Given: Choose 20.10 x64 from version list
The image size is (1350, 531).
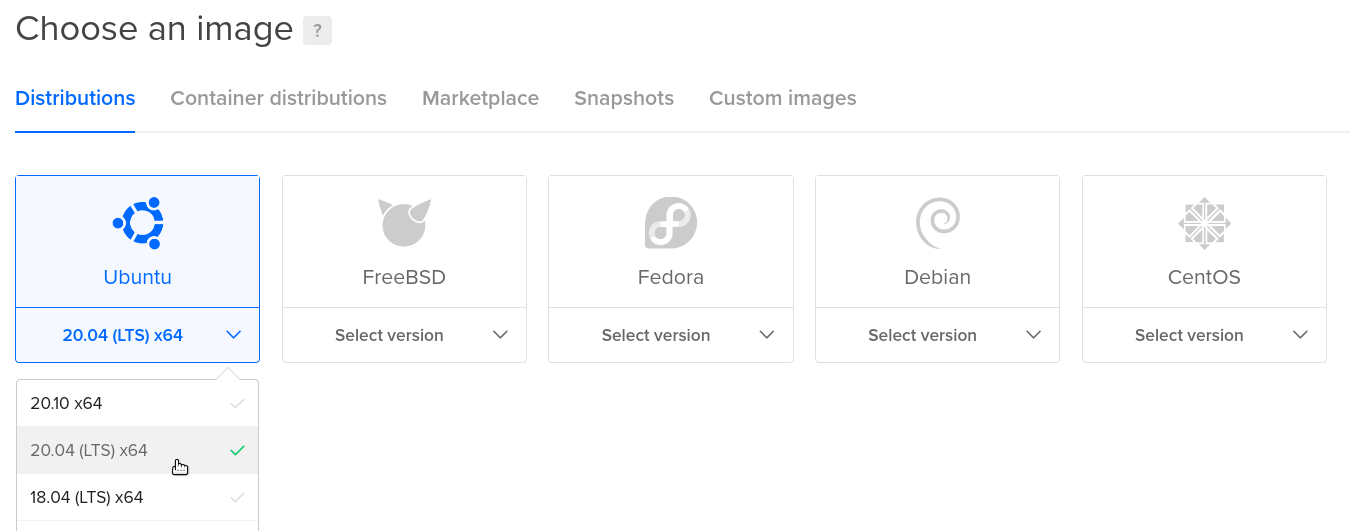Looking at the screenshot, I should (138, 404).
